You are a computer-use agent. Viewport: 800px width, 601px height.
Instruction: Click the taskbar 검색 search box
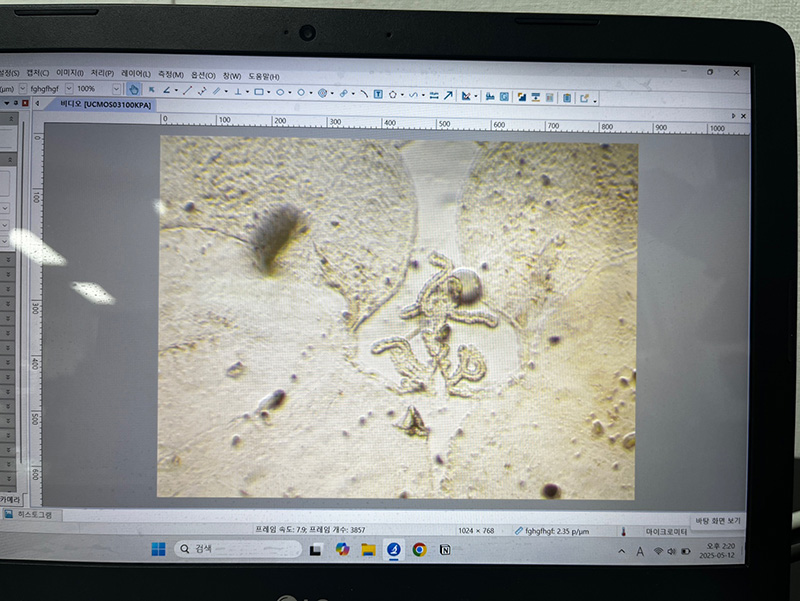click(235, 549)
